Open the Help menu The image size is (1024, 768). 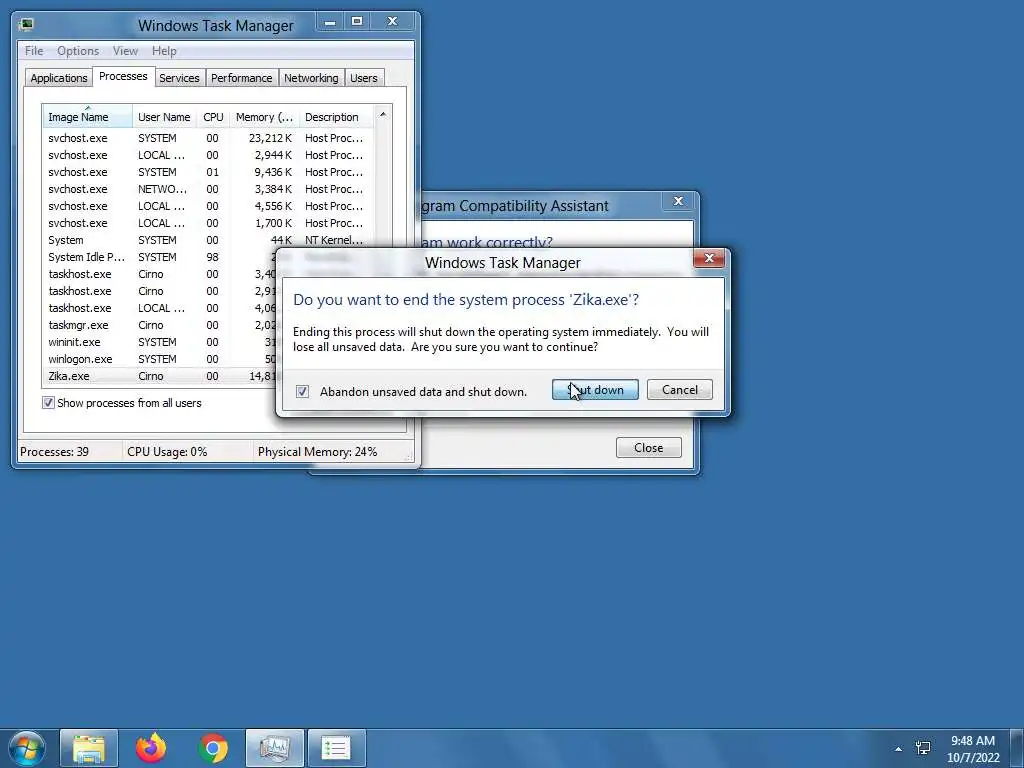164,51
